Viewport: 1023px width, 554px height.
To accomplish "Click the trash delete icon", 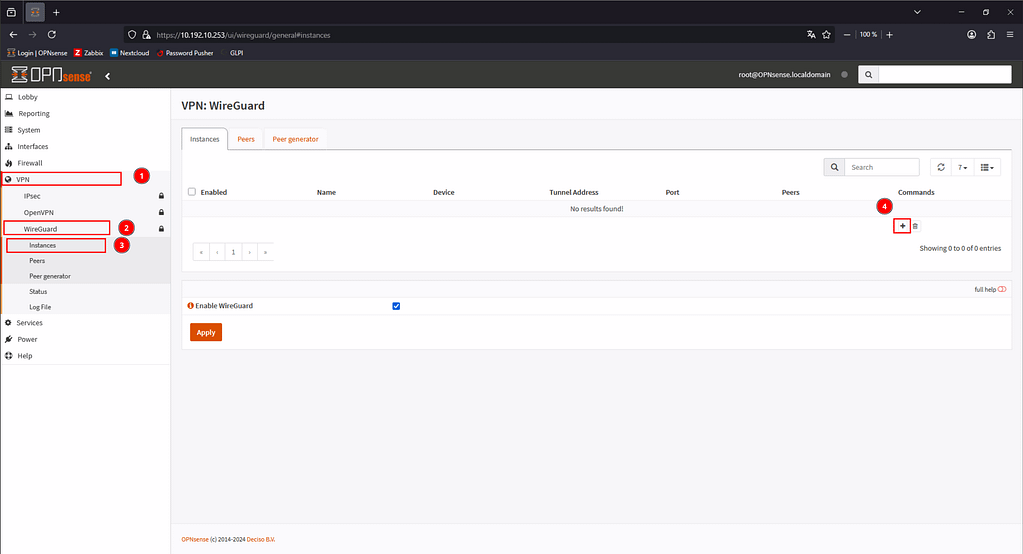I will point(915,227).
